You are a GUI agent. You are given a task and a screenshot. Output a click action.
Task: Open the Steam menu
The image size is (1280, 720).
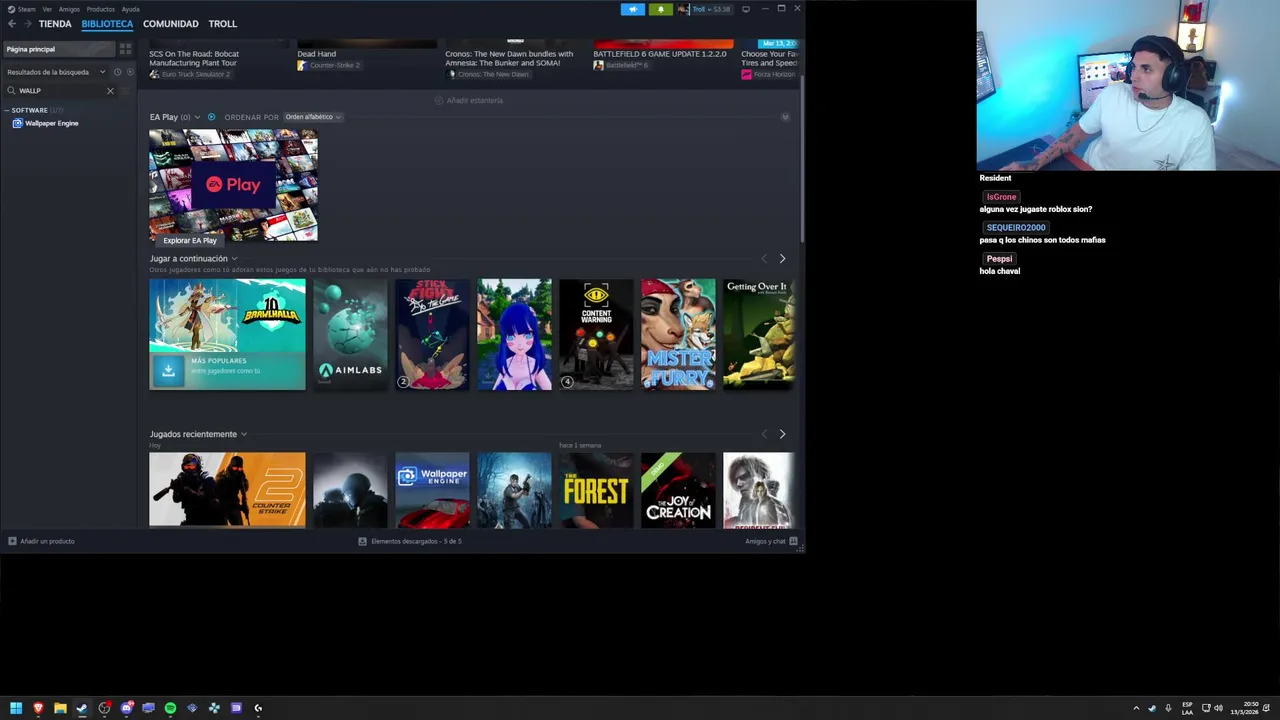tap(22, 9)
